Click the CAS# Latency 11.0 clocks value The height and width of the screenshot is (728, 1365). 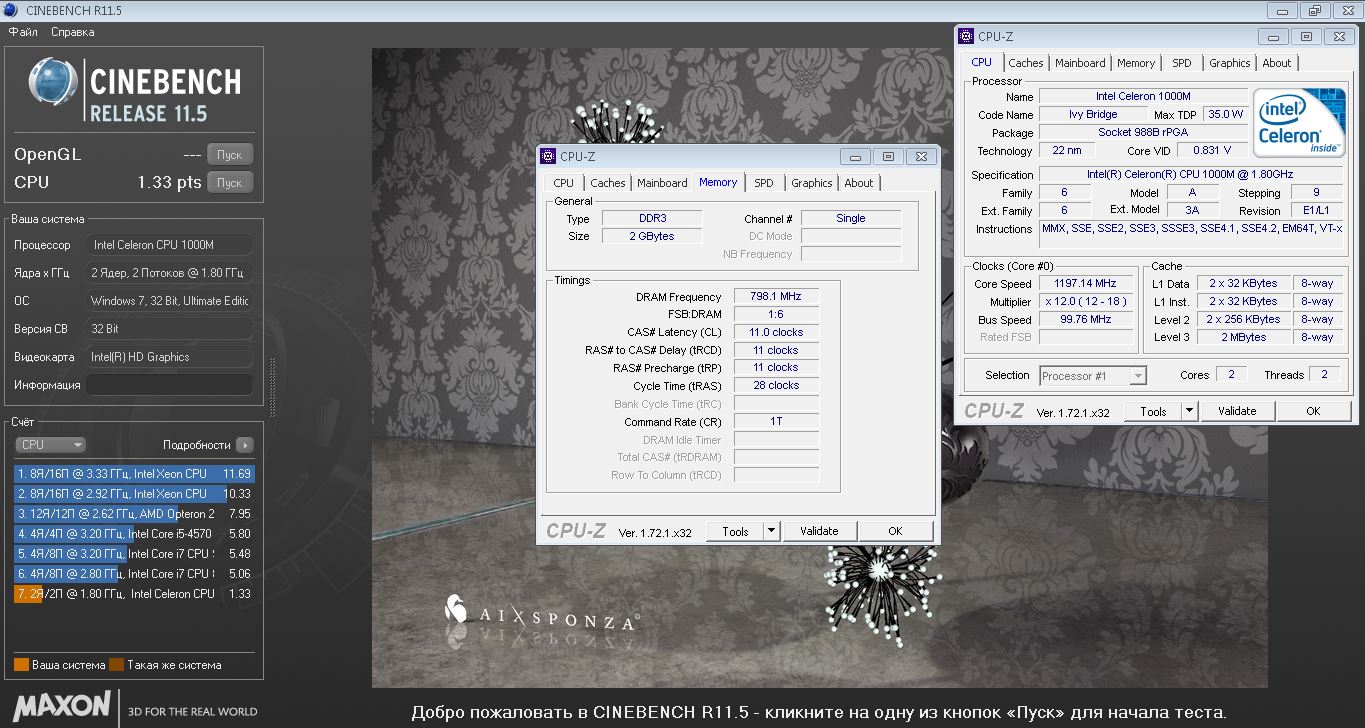pos(776,332)
